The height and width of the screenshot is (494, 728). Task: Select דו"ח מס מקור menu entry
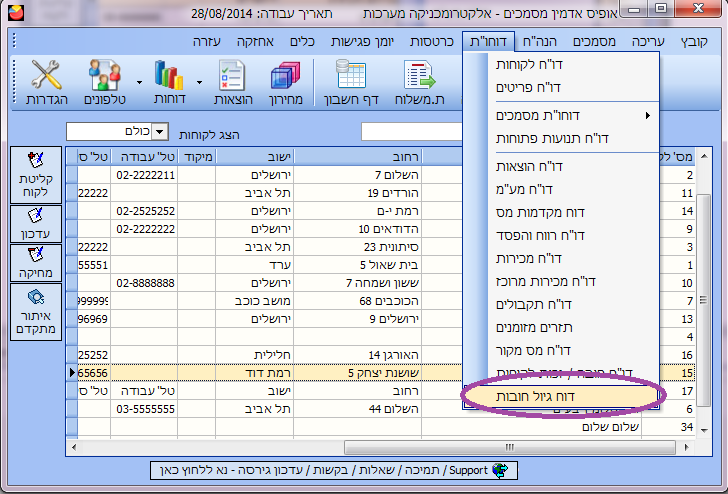(x=562, y=351)
